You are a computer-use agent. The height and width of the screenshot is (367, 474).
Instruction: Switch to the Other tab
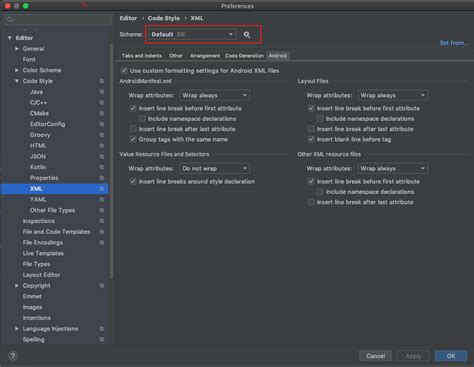coord(176,56)
